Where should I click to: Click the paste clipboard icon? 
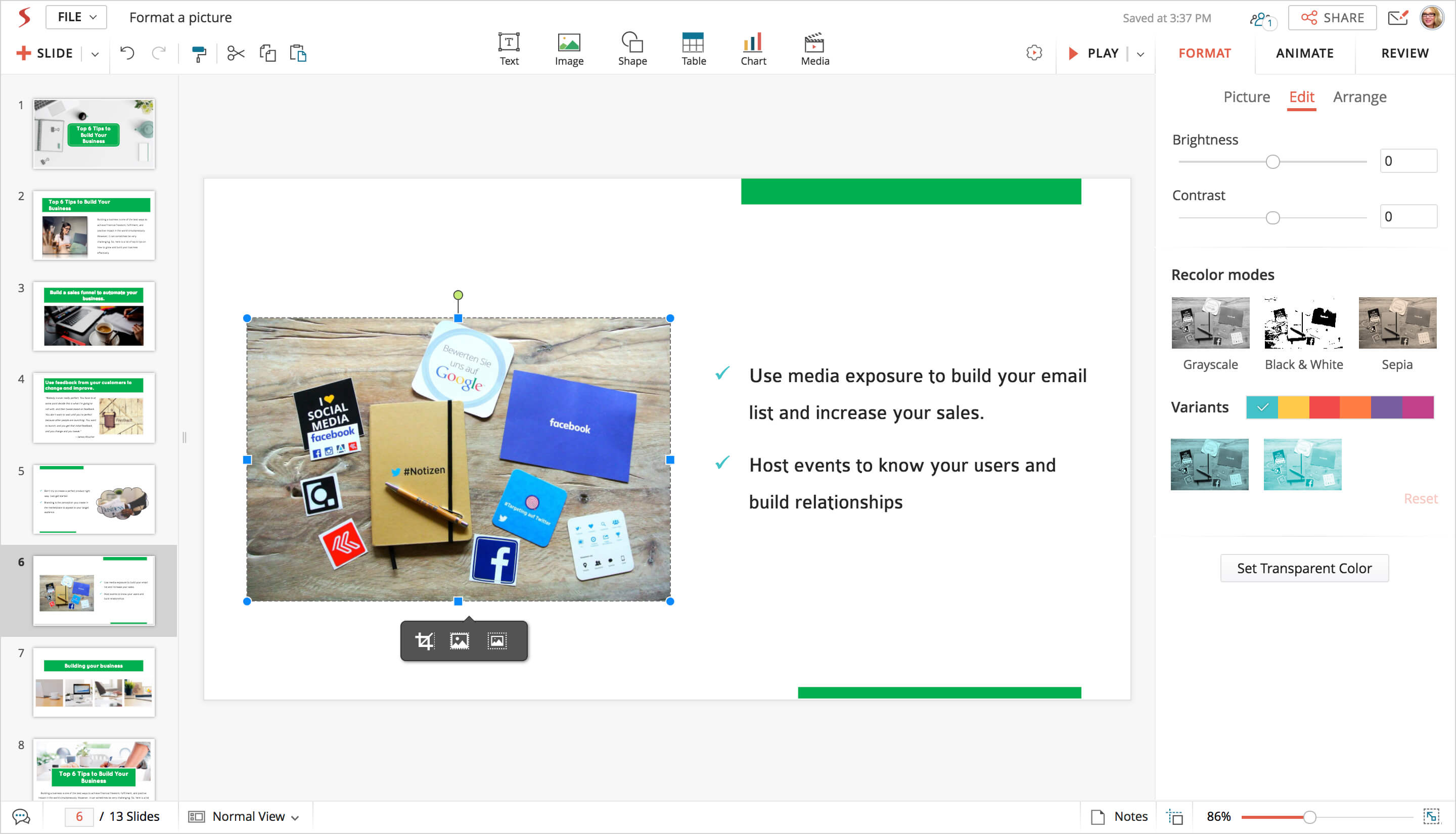click(x=298, y=54)
